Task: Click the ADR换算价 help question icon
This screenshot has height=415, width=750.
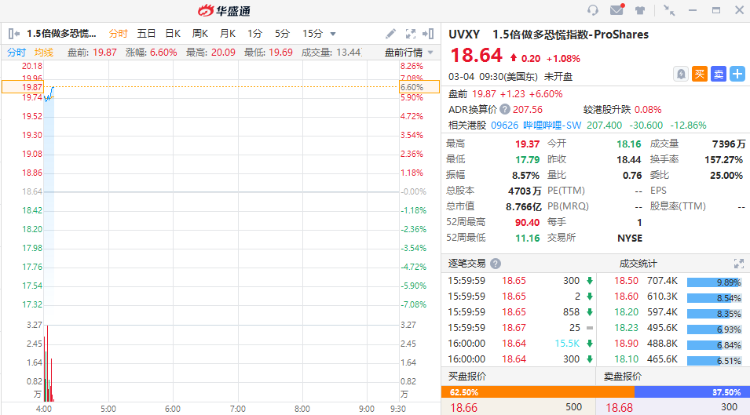Action: tap(505, 109)
